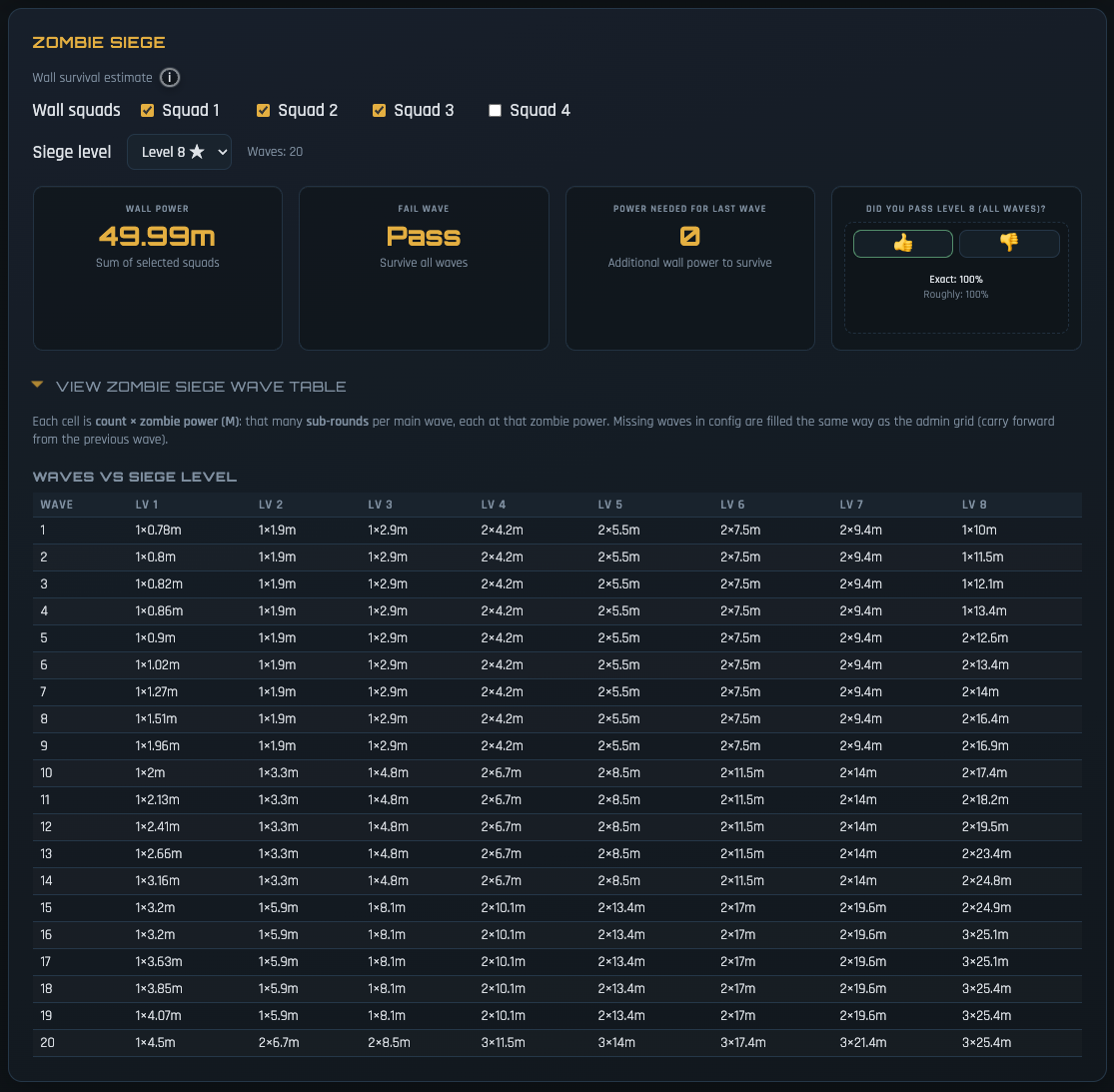This screenshot has height=1092, width=1114.
Task: Uncheck the Squad 1 checkbox
Action: click(x=148, y=111)
